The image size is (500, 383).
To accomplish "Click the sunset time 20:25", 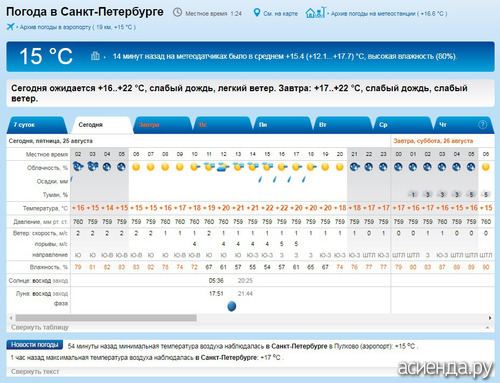I will pyautogui.click(x=245, y=281).
